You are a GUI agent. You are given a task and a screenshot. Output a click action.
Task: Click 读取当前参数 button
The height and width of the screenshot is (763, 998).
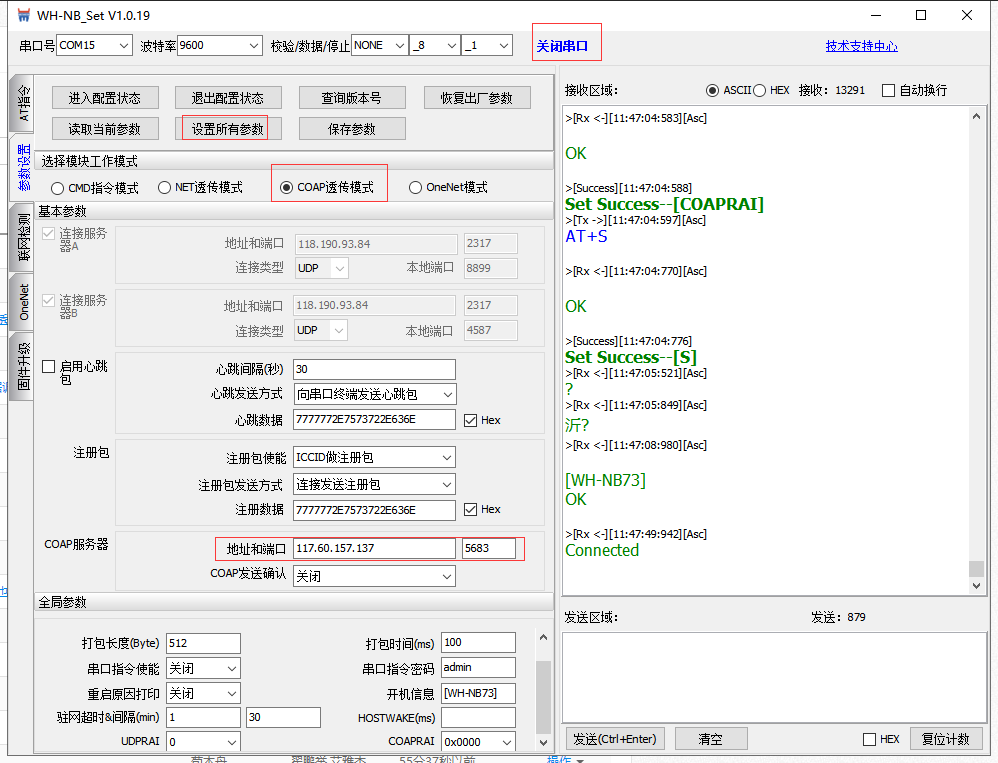click(x=104, y=129)
